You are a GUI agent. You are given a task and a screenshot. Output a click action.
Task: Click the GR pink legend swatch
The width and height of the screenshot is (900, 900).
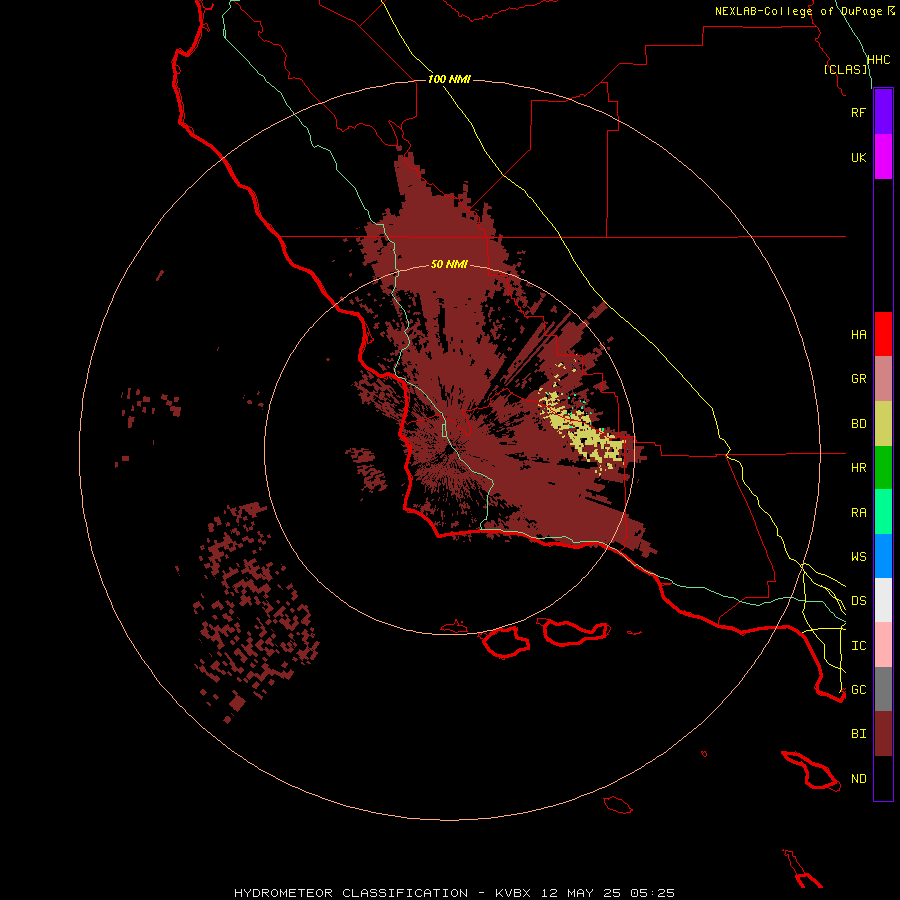coord(883,379)
